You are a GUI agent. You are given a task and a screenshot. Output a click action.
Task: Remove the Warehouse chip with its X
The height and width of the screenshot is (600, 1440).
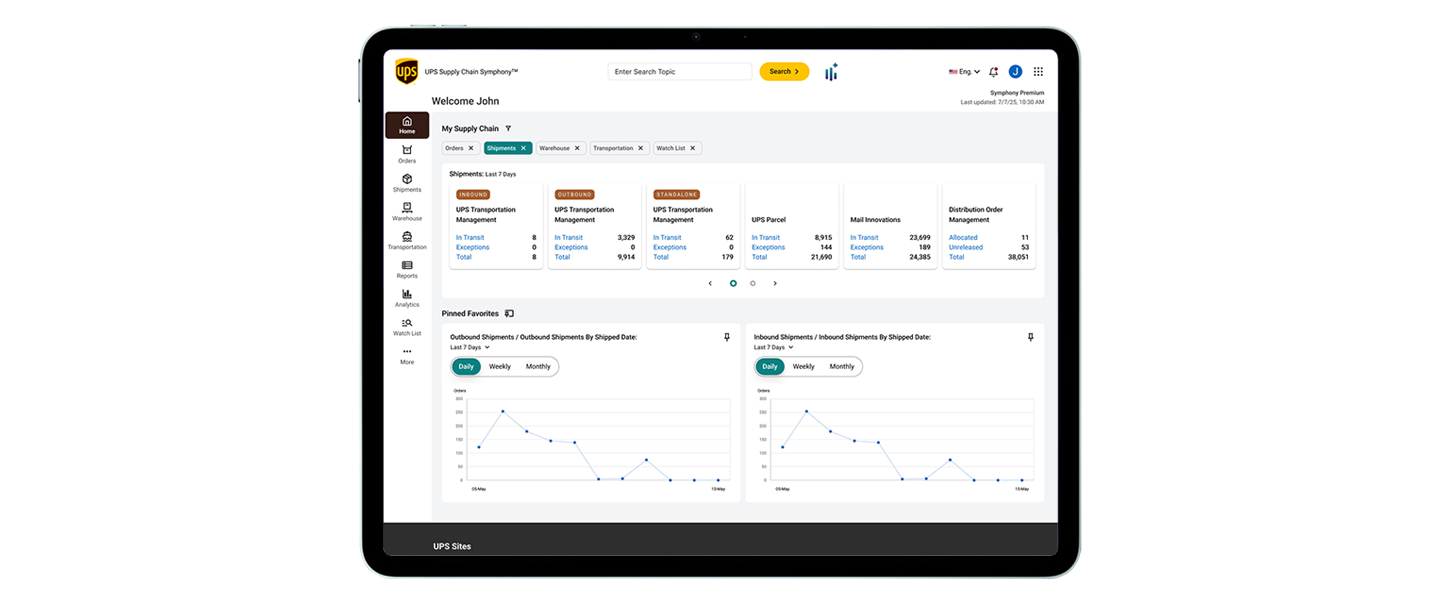577,148
